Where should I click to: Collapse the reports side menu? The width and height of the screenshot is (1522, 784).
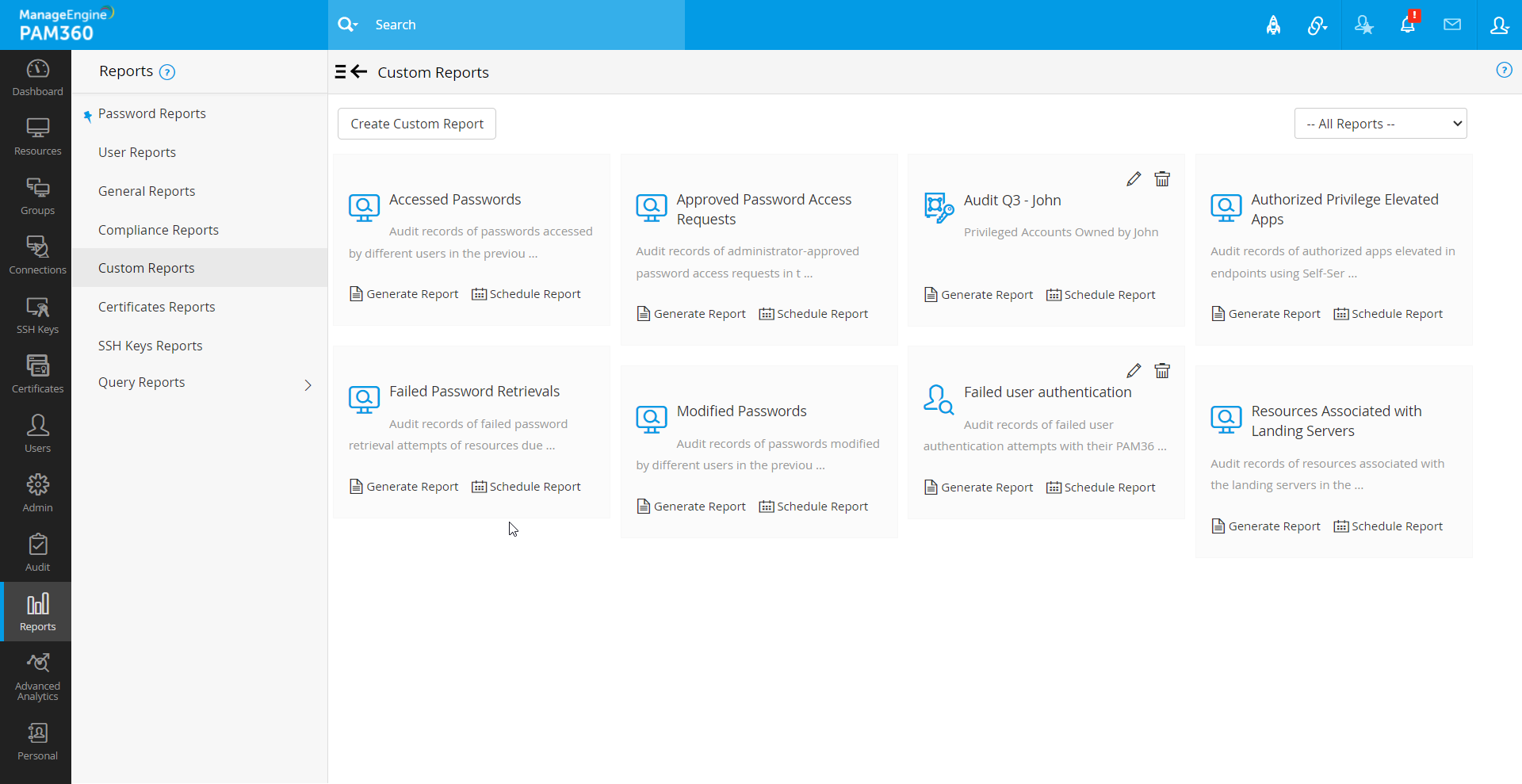click(350, 72)
